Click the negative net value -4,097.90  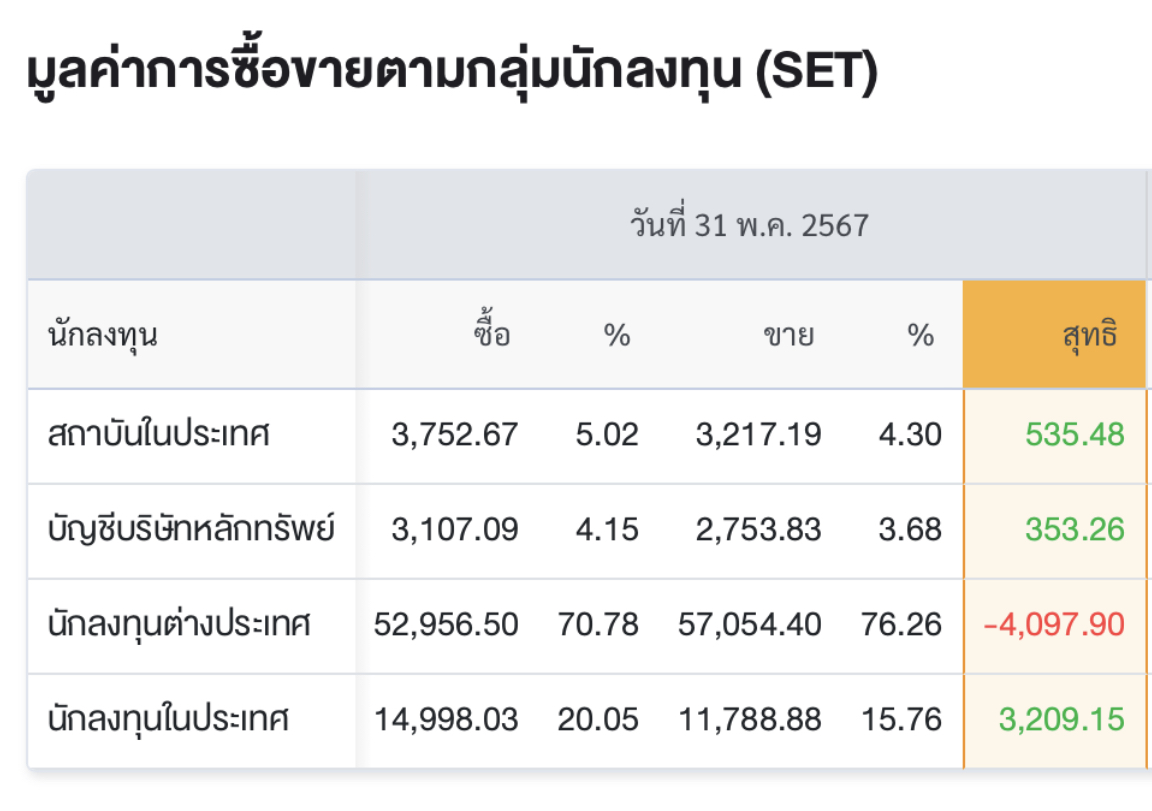click(x=1054, y=624)
